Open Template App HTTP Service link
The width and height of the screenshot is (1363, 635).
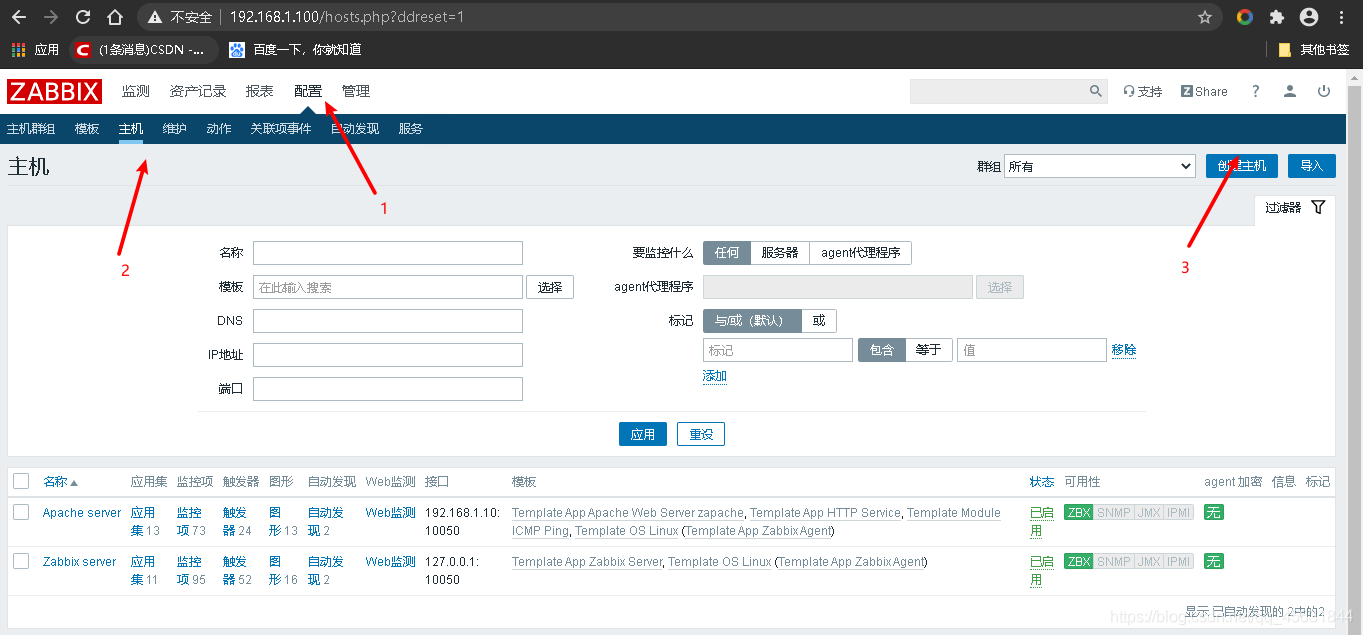[825, 513]
